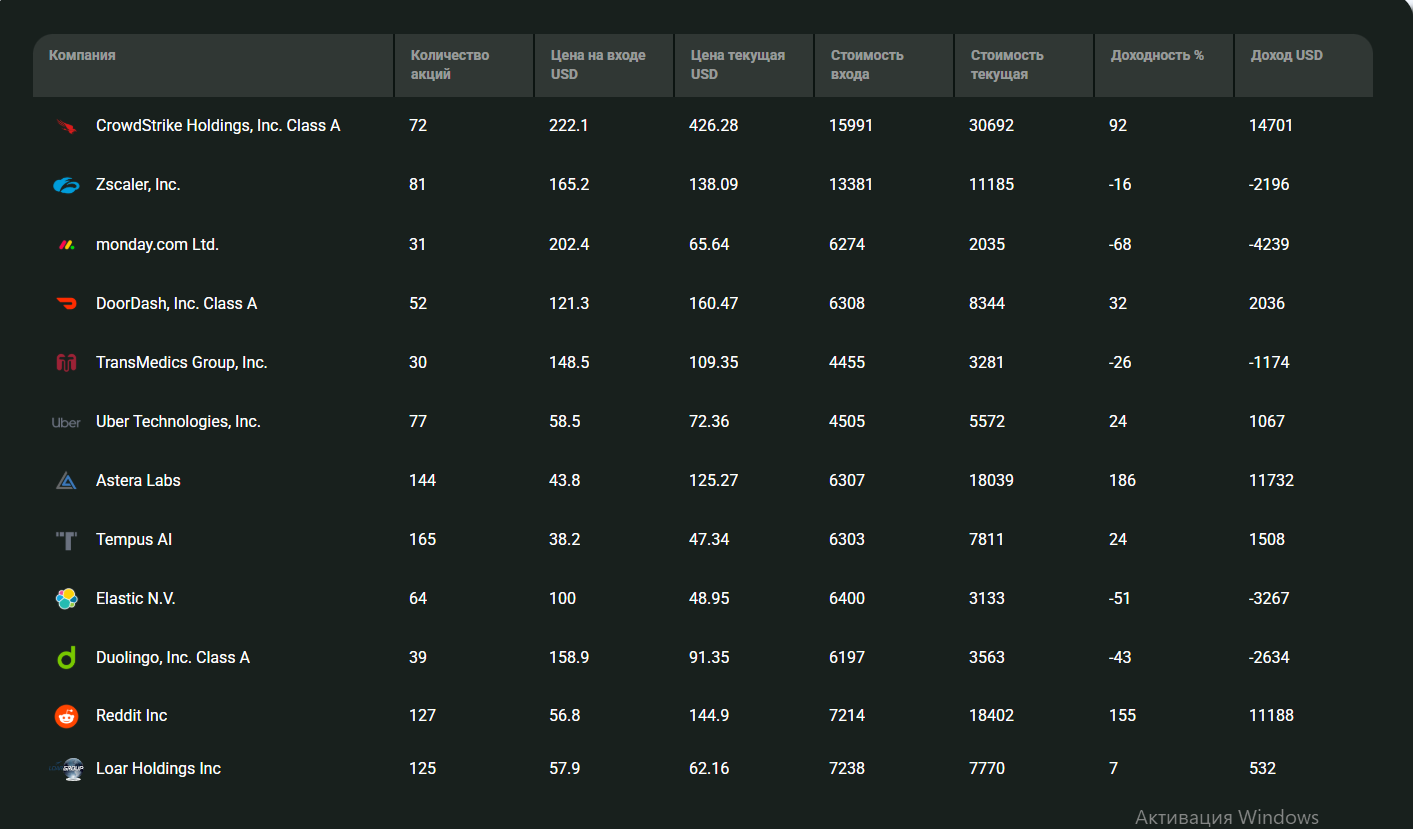This screenshot has width=1413, height=829.
Task: Click the Доходность % column header
Action: pyautogui.click(x=1157, y=56)
